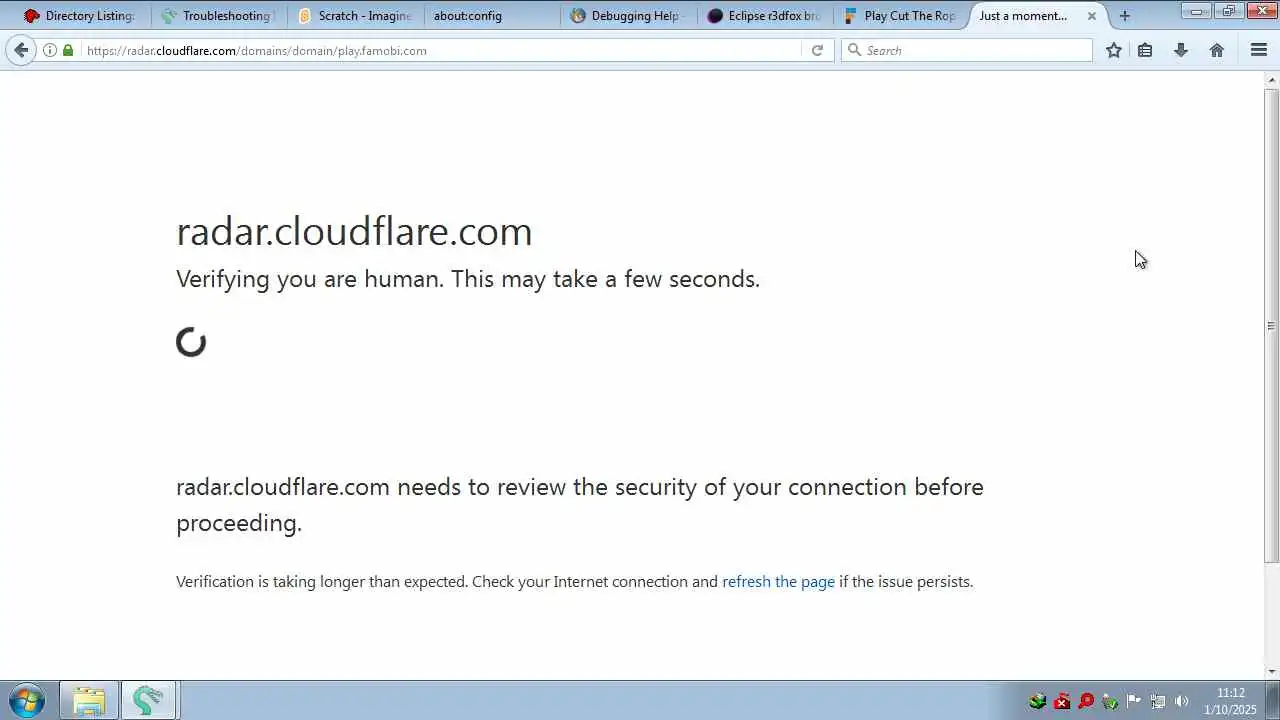This screenshot has height=720, width=1280.
Task: Reload the page using the refresh icon
Action: (817, 50)
